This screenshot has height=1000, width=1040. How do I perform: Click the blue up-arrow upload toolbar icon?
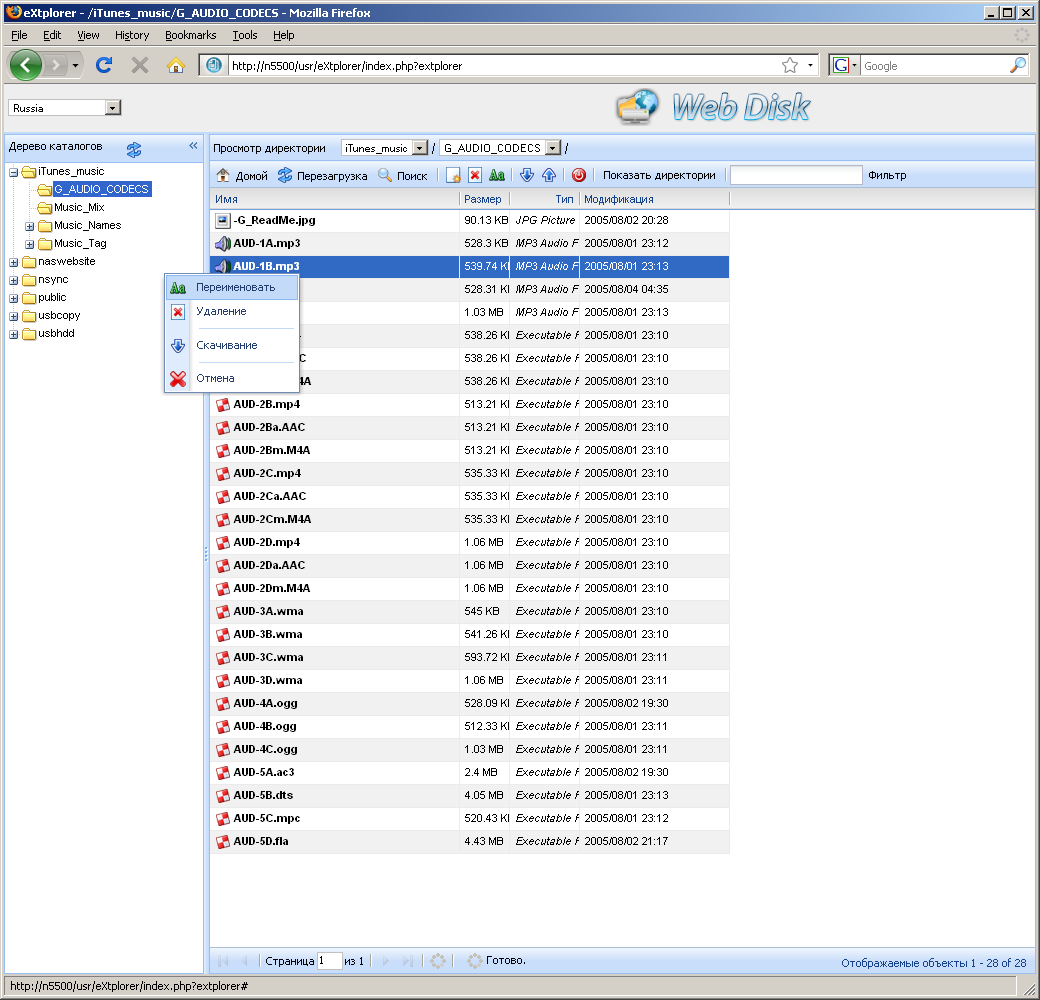pos(549,175)
